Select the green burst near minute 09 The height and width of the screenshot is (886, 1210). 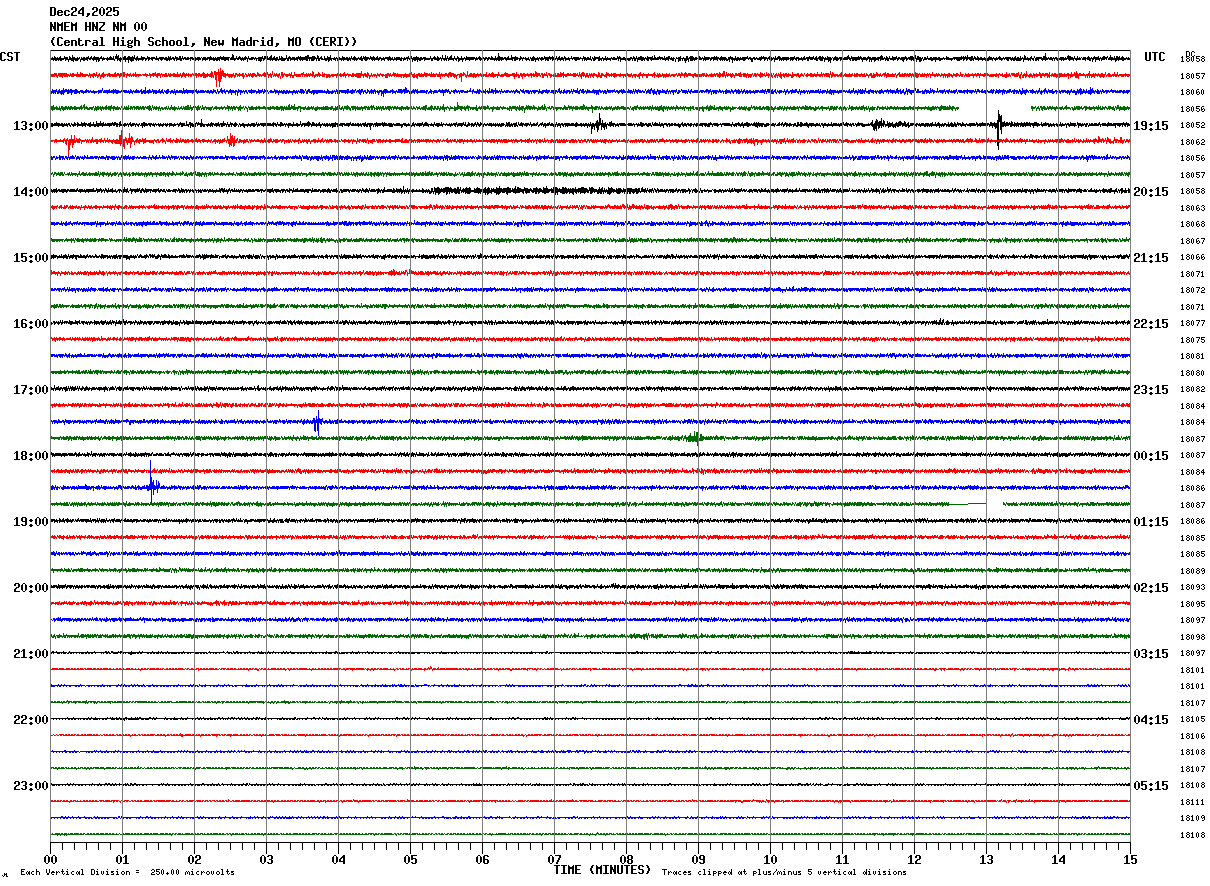[x=693, y=437]
